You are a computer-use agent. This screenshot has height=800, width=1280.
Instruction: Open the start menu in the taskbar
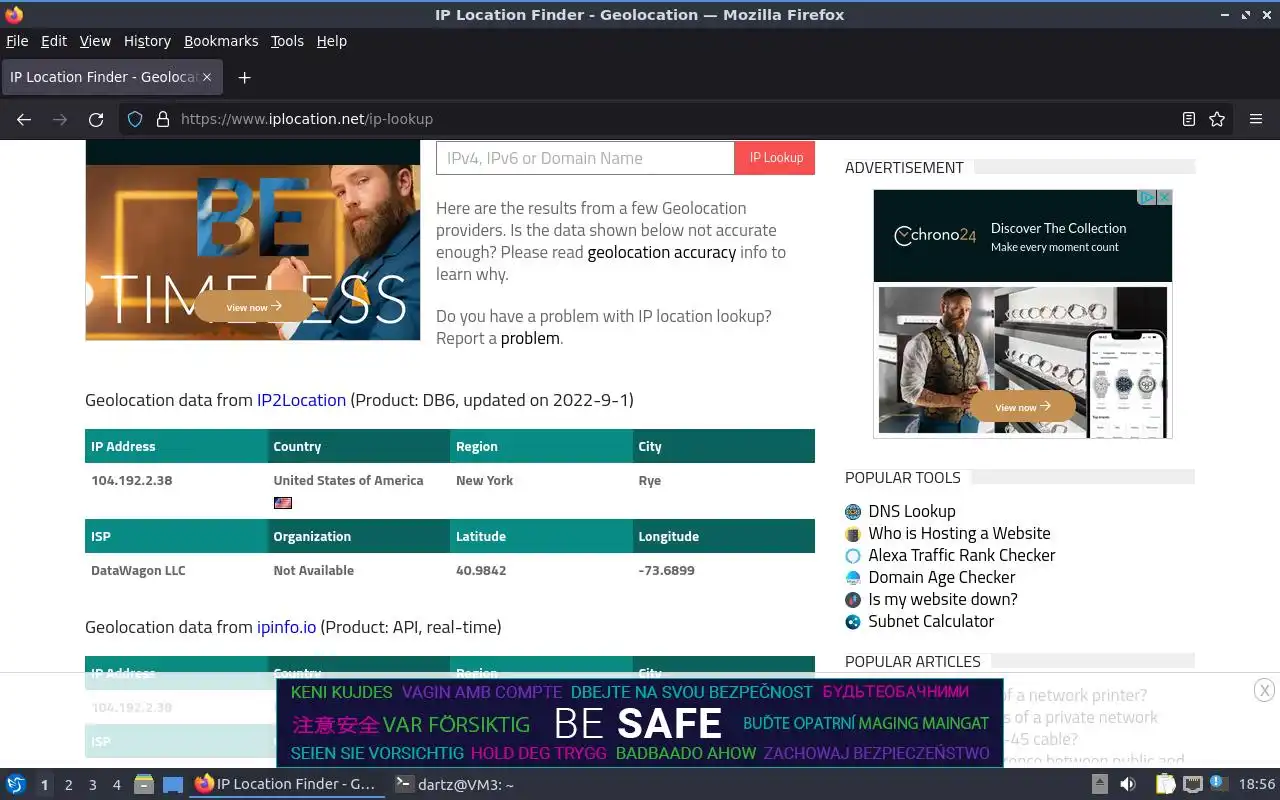coord(16,785)
